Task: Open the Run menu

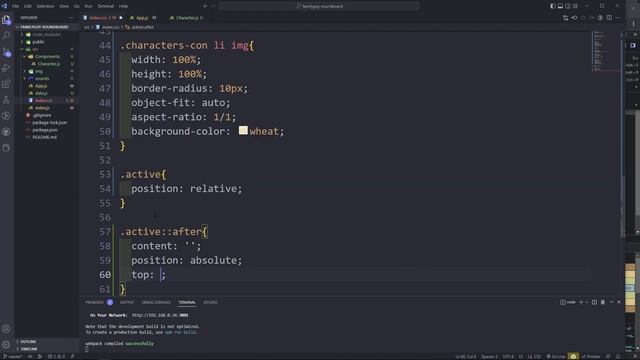Action: (88, 6)
